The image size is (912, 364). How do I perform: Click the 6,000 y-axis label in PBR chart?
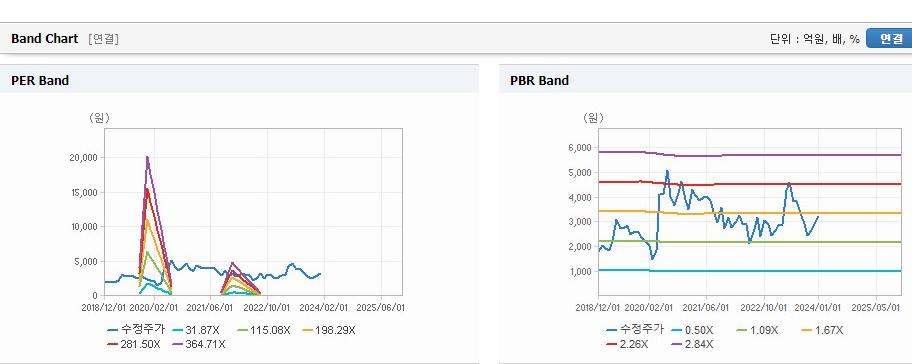tap(579, 148)
